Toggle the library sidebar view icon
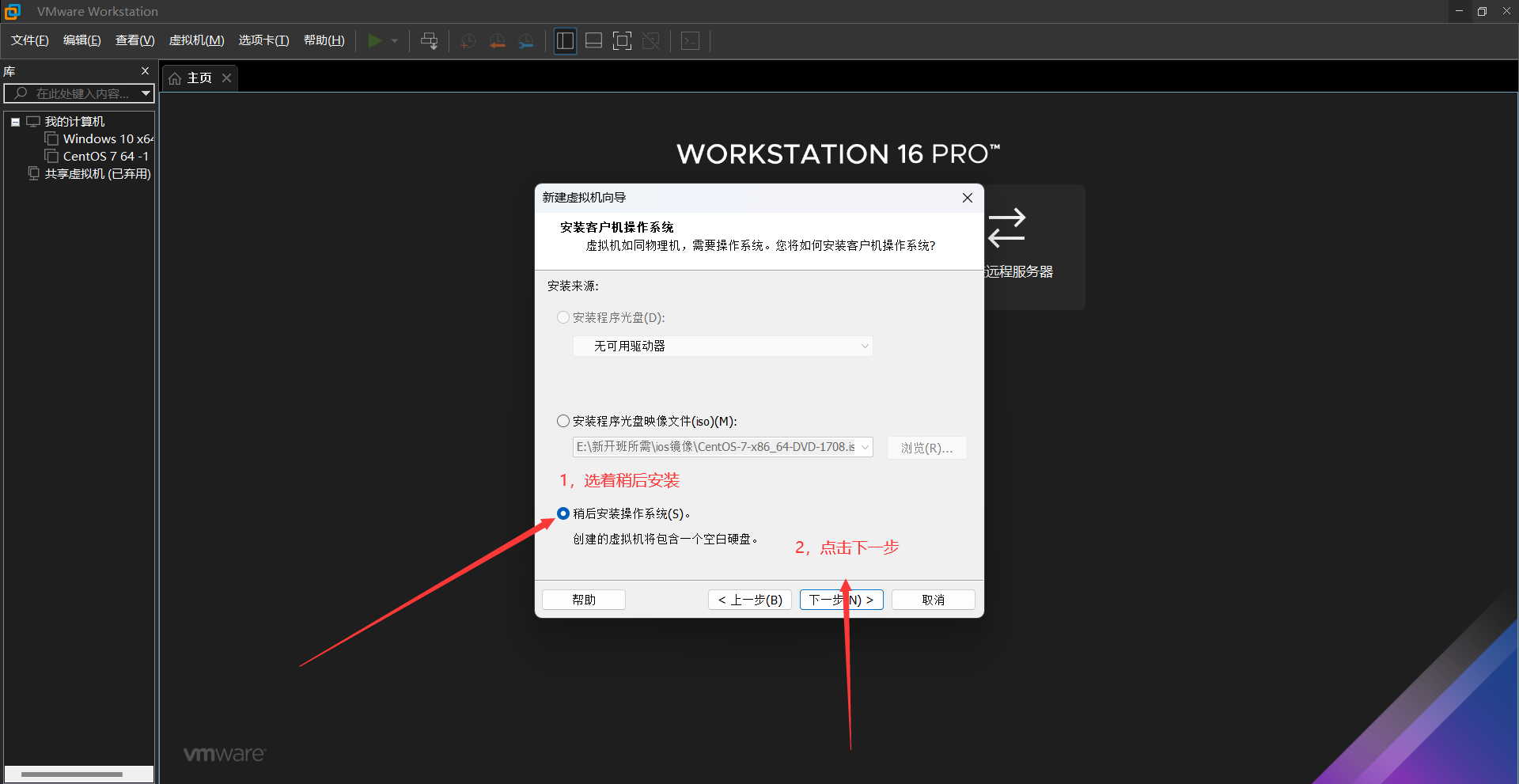Screen dimensions: 1519x784 coord(565,41)
